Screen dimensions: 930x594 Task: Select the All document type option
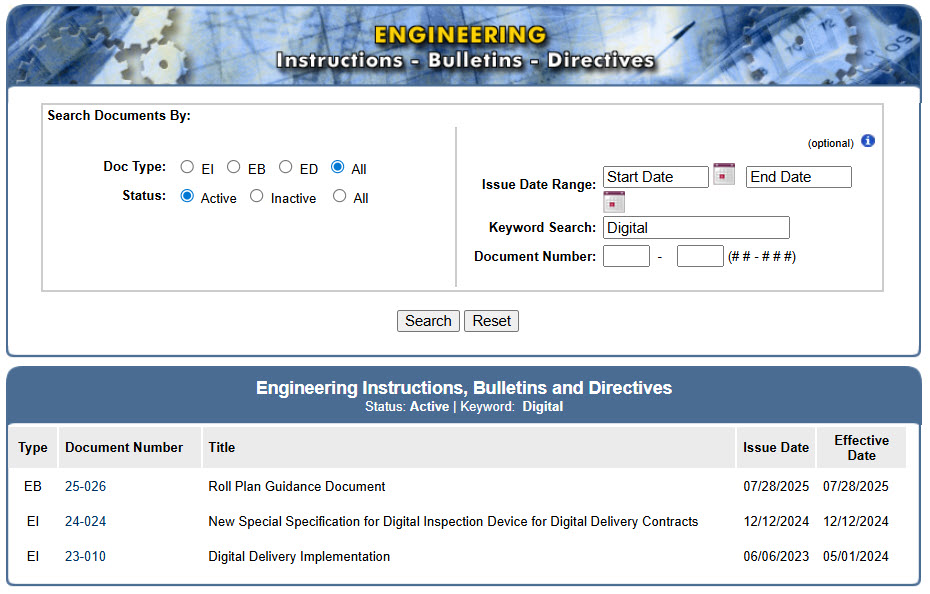pyautogui.click(x=337, y=167)
